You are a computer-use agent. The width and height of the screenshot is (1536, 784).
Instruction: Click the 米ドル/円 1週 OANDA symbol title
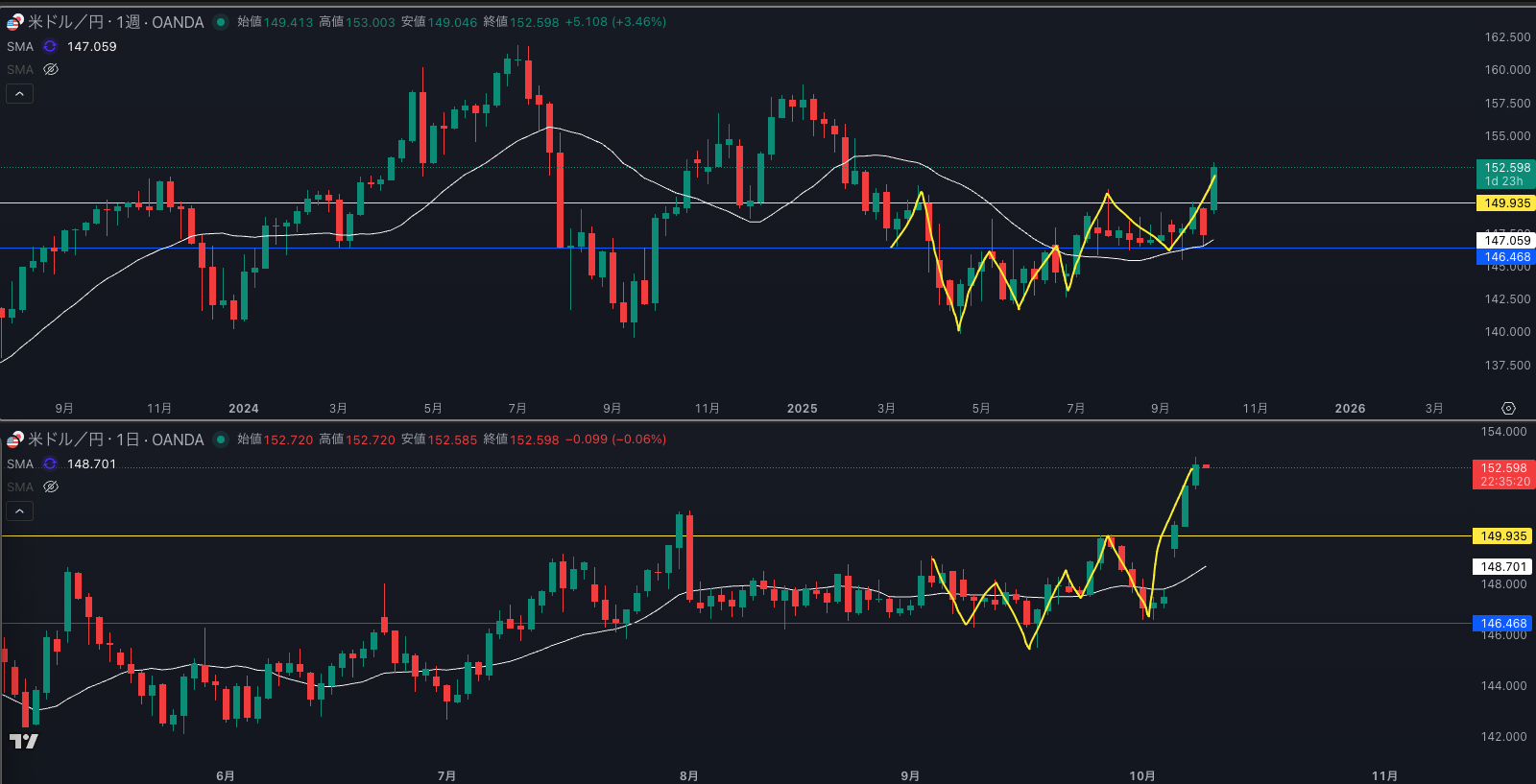click(x=115, y=22)
